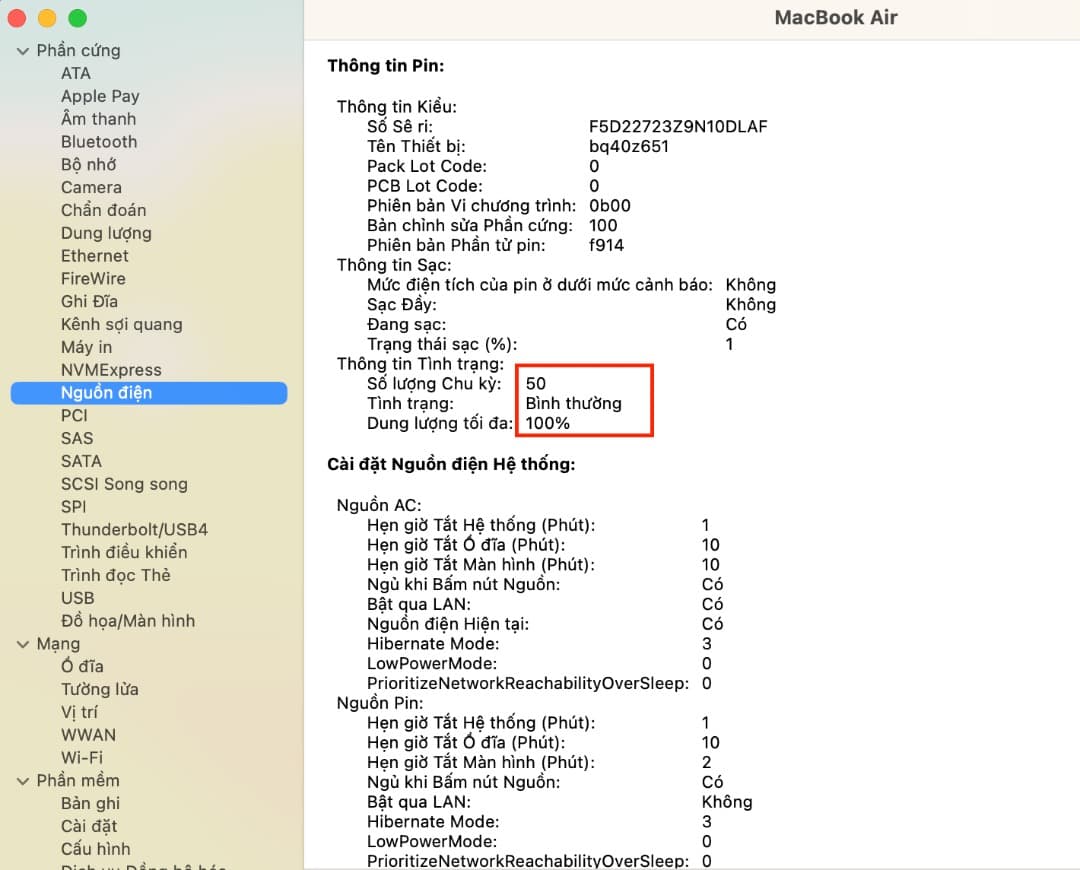Select Apple Pay in the sidebar
1080x870 pixels.
(100, 96)
